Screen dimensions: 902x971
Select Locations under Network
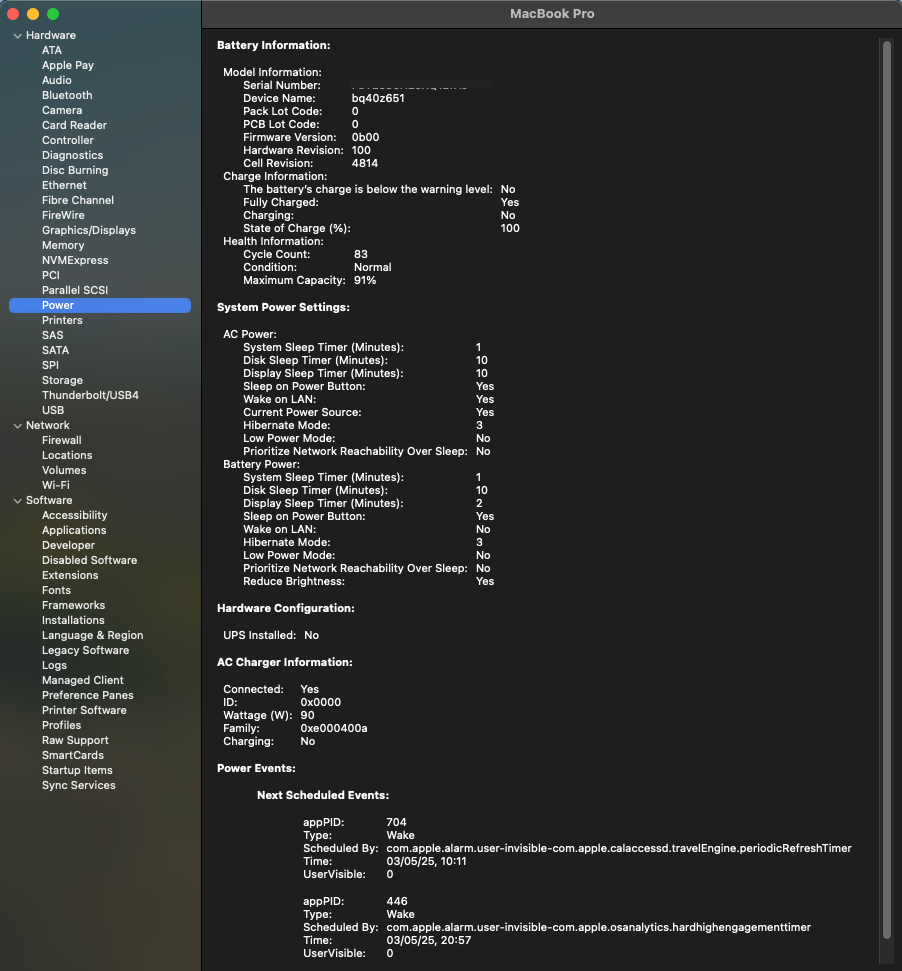pos(67,455)
